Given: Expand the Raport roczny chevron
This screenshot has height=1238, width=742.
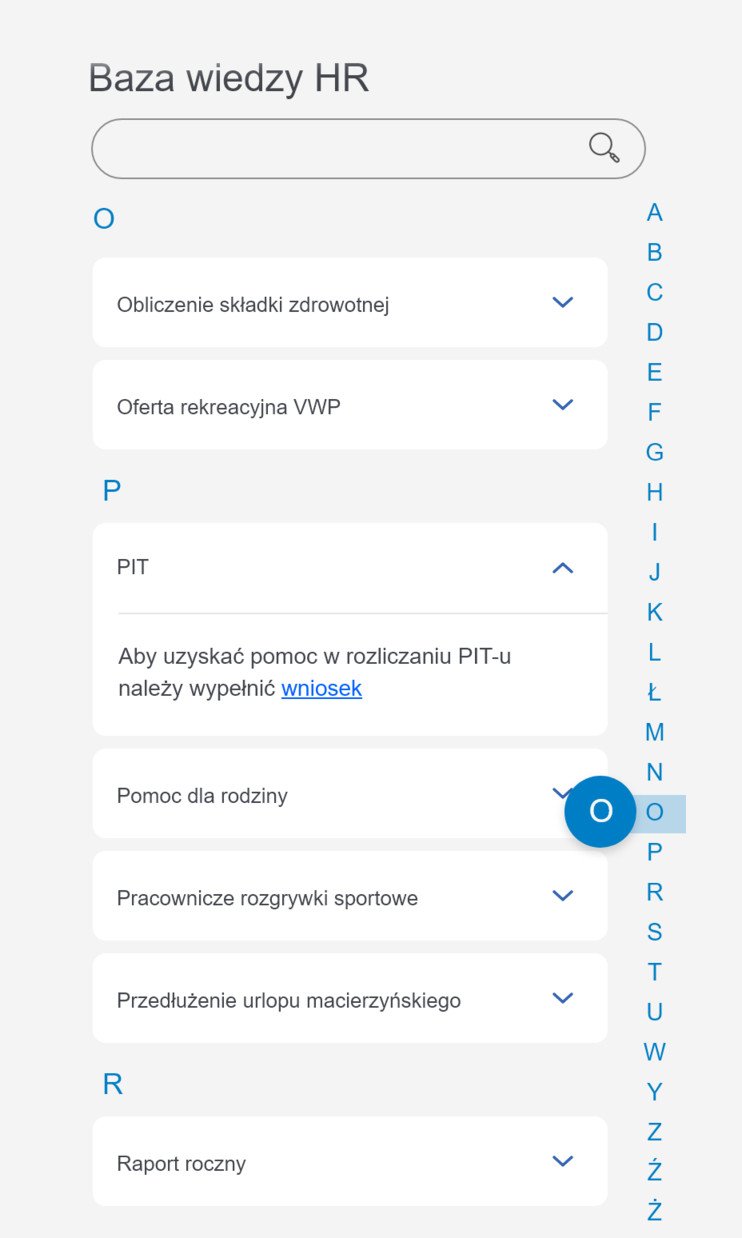Looking at the screenshot, I should [x=563, y=1161].
